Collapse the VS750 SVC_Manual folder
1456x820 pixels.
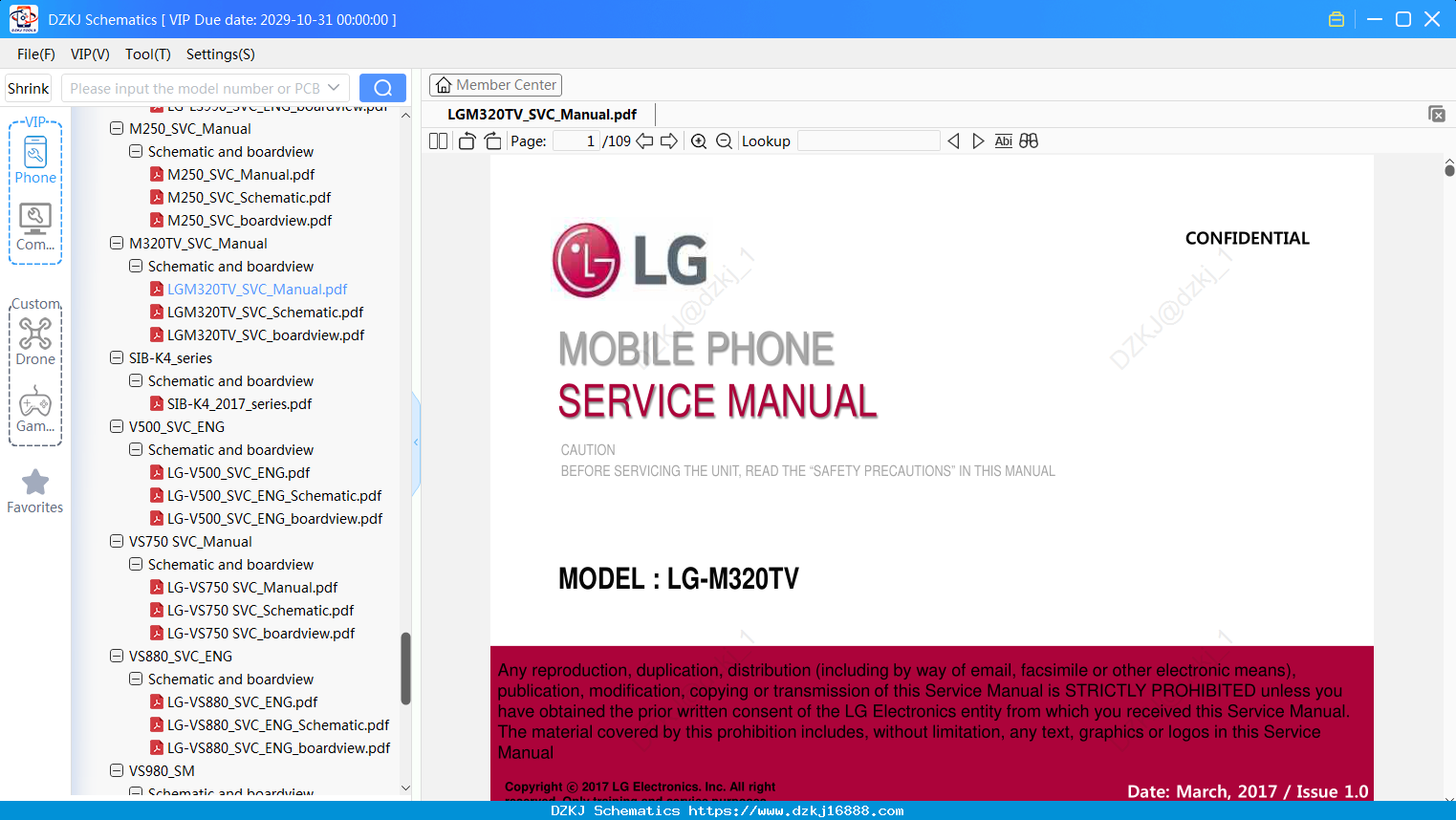[117, 541]
